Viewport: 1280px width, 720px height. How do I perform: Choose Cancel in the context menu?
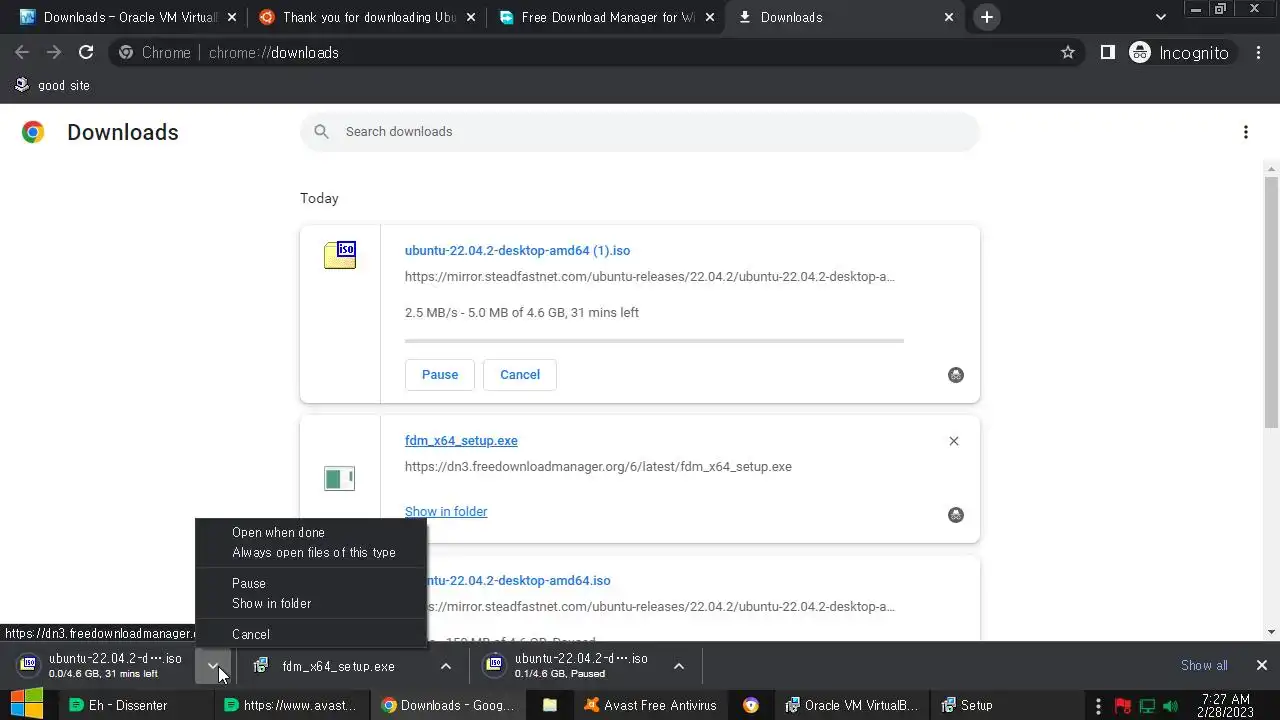(x=251, y=634)
